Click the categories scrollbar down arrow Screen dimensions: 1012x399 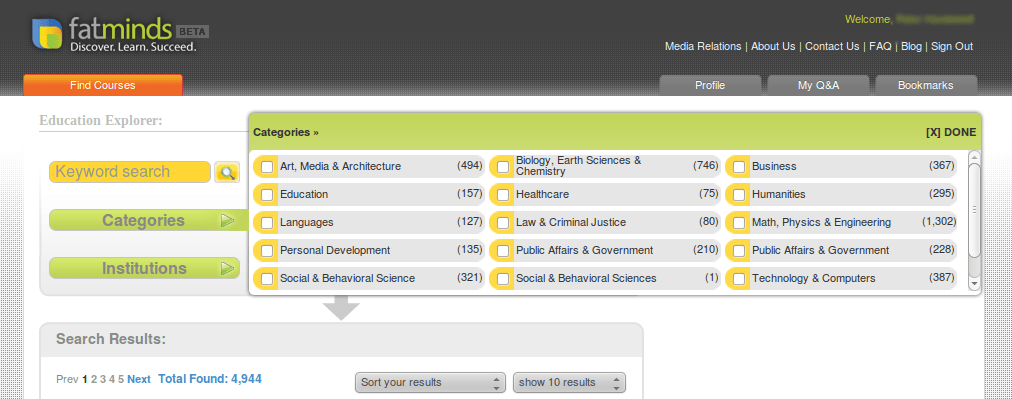[x=975, y=283]
